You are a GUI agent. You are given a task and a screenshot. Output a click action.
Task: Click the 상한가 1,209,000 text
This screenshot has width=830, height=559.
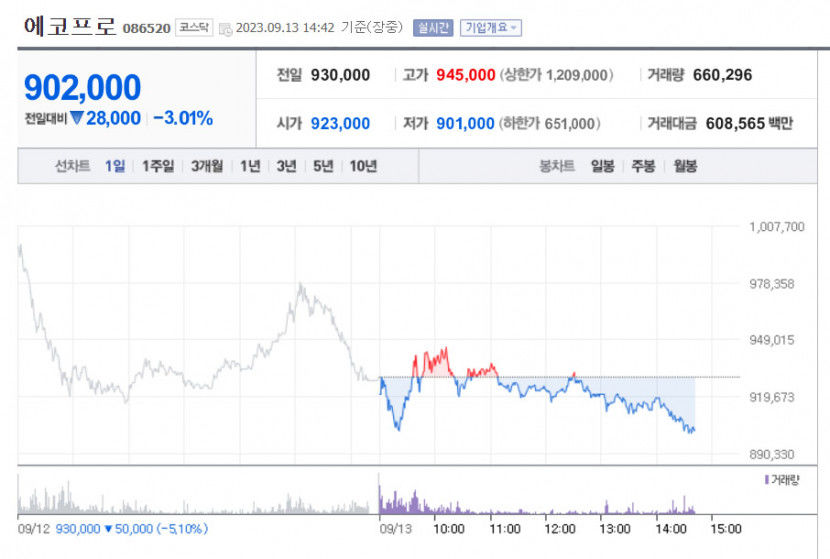(557, 75)
